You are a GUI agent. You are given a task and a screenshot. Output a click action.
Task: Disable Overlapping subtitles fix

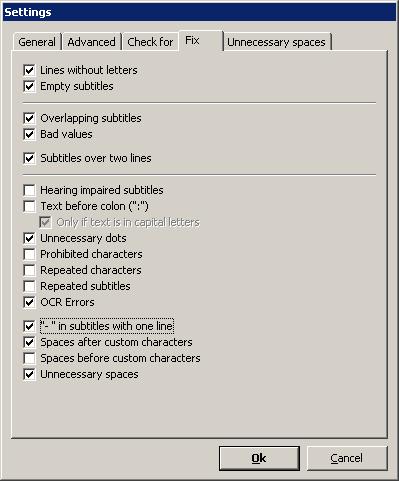pyautogui.click(x=29, y=118)
